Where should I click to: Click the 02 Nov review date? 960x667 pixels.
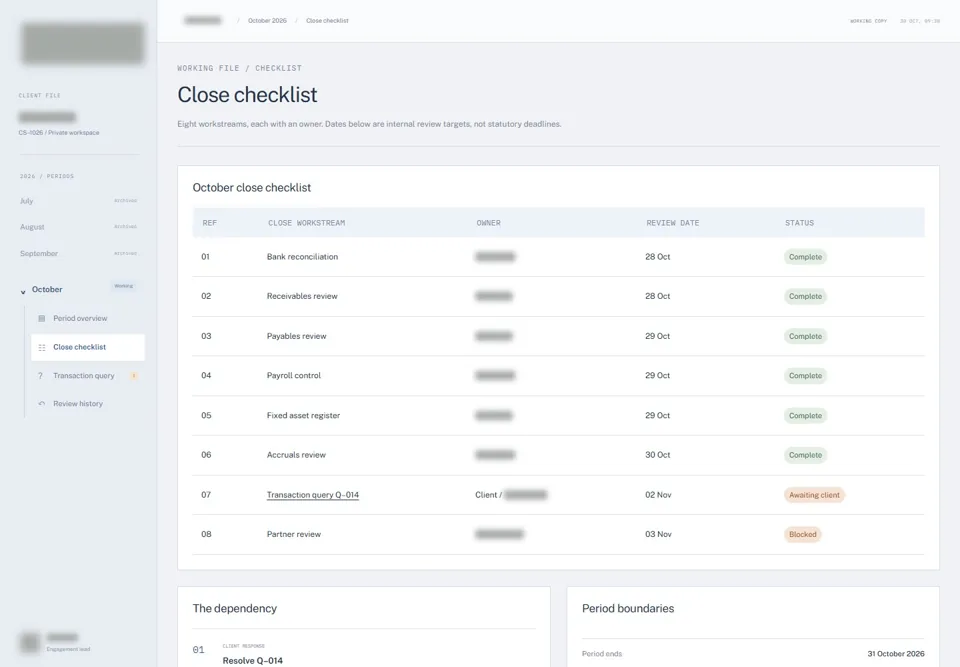coord(658,495)
